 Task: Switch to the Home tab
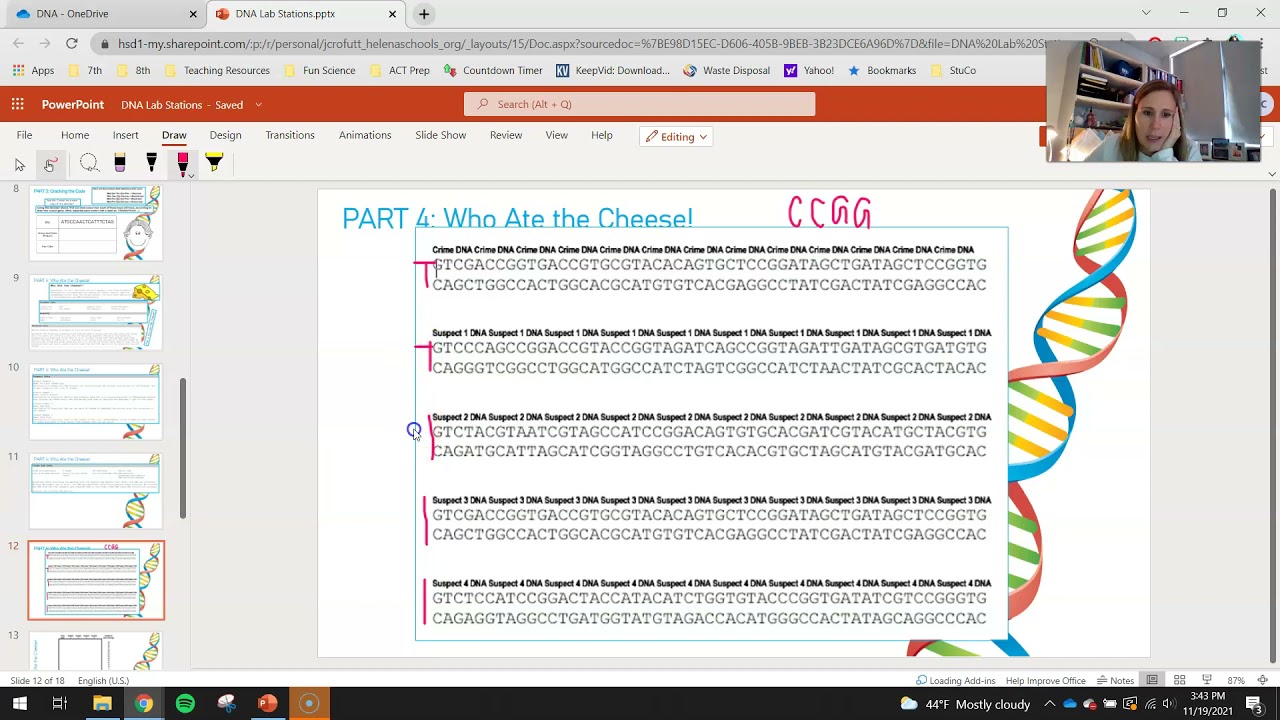[x=75, y=136]
